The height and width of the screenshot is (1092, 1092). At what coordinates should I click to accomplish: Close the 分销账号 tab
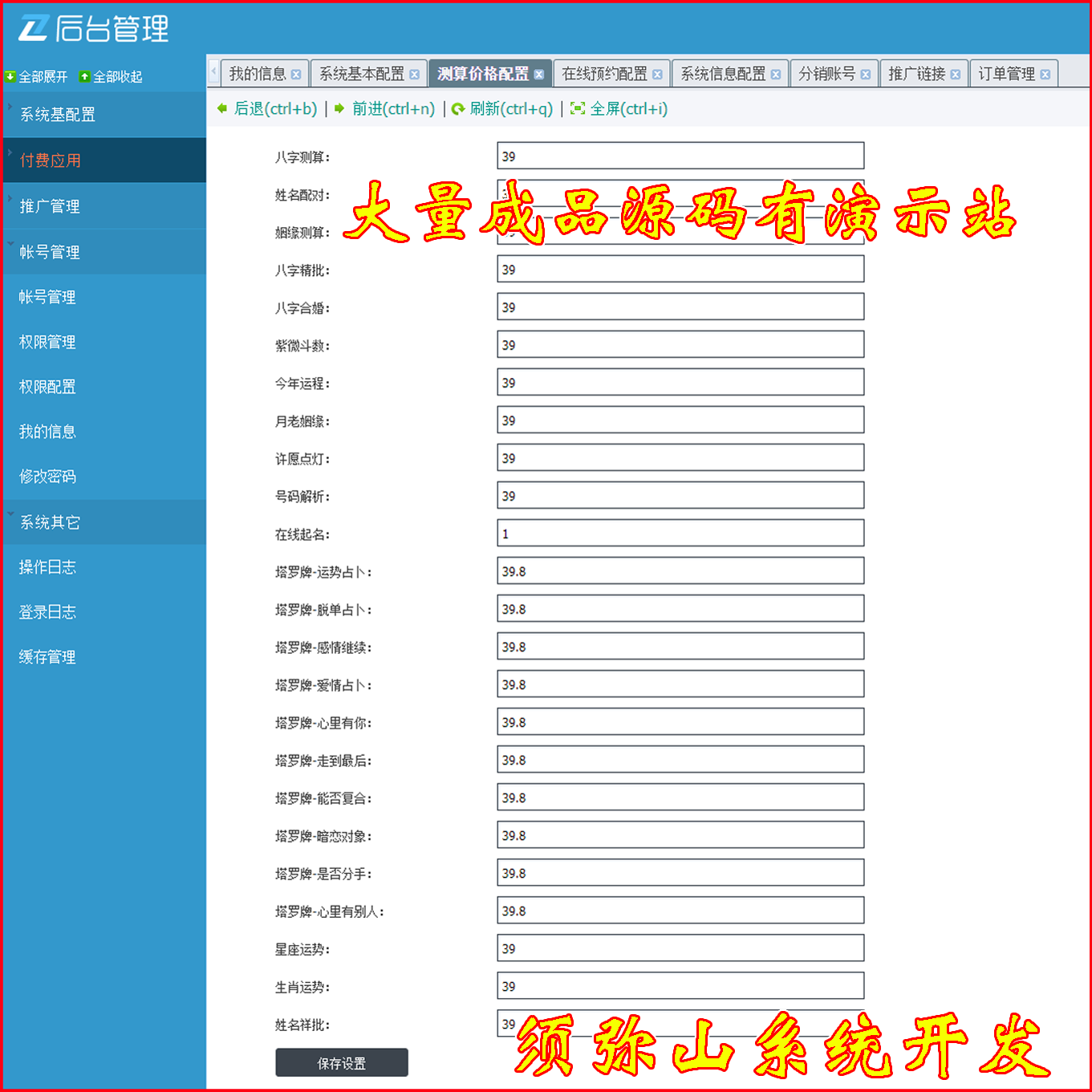865,73
